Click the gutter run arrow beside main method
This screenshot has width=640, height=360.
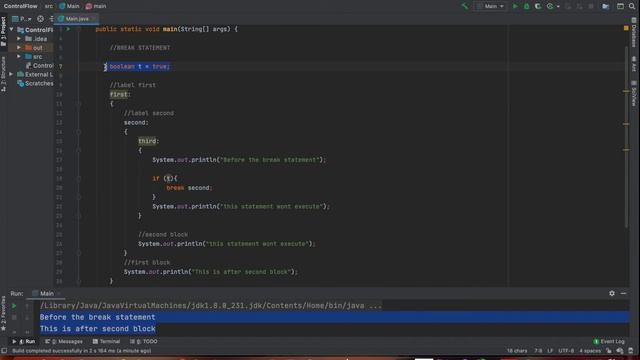point(68,29)
